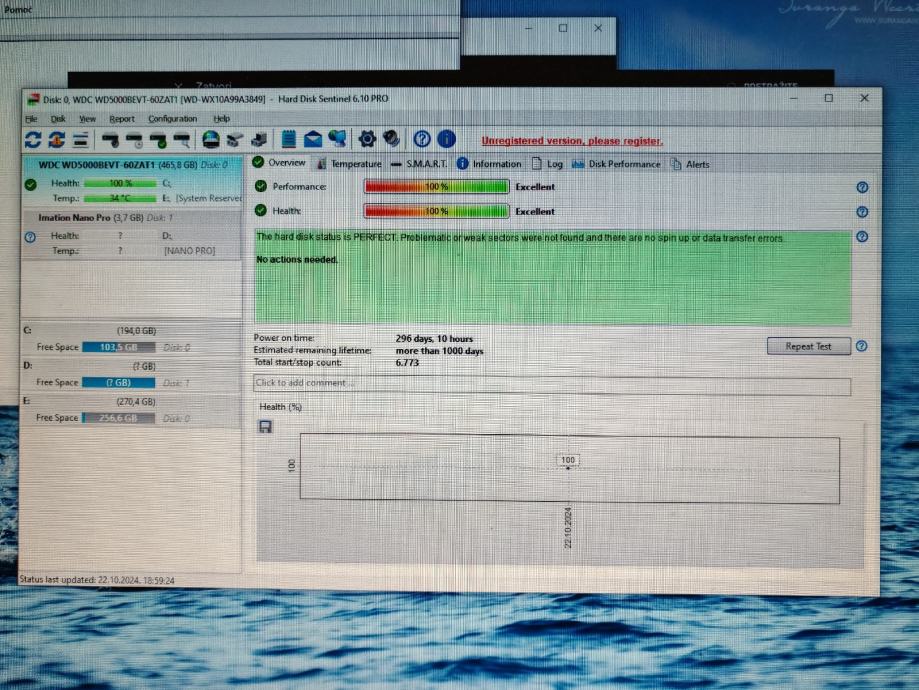Click the C: free space 103,5 GB bar
This screenshot has width=919, height=690.
click(x=118, y=348)
